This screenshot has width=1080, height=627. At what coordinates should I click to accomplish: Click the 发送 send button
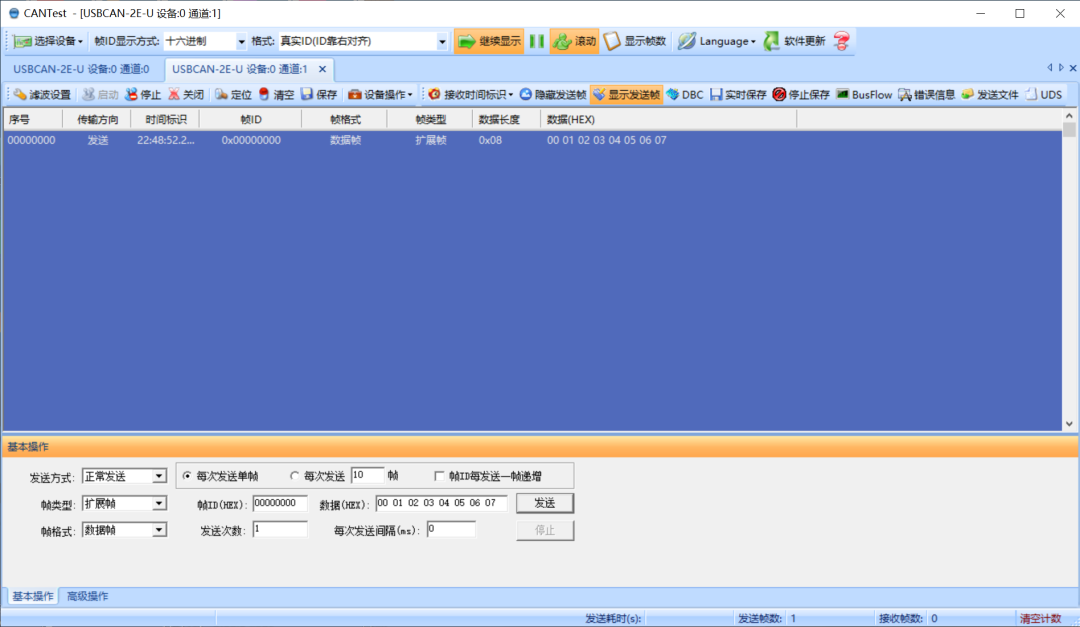pos(545,503)
